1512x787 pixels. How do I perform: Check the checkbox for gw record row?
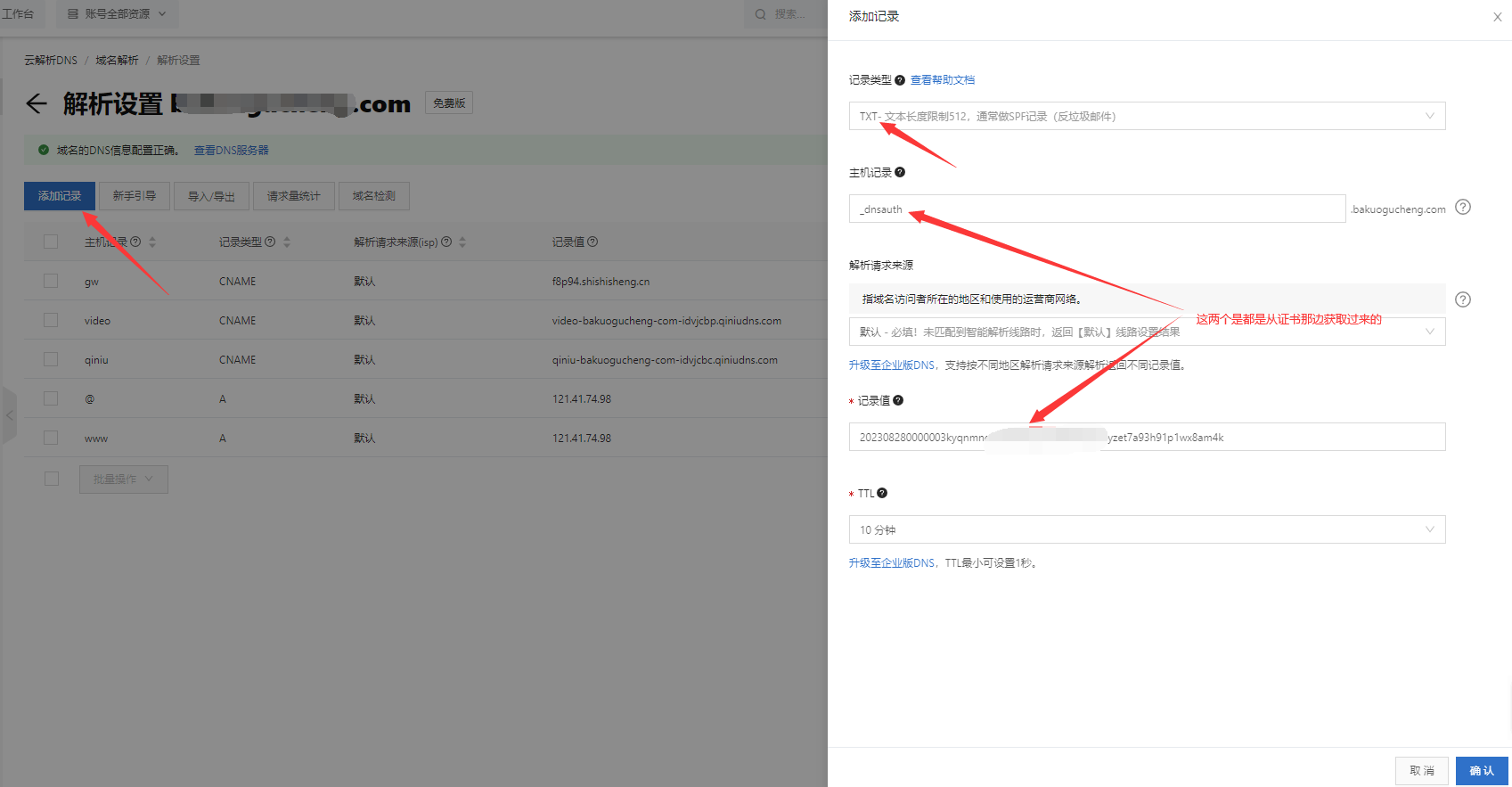pyautogui.click(x=51, y=281)
